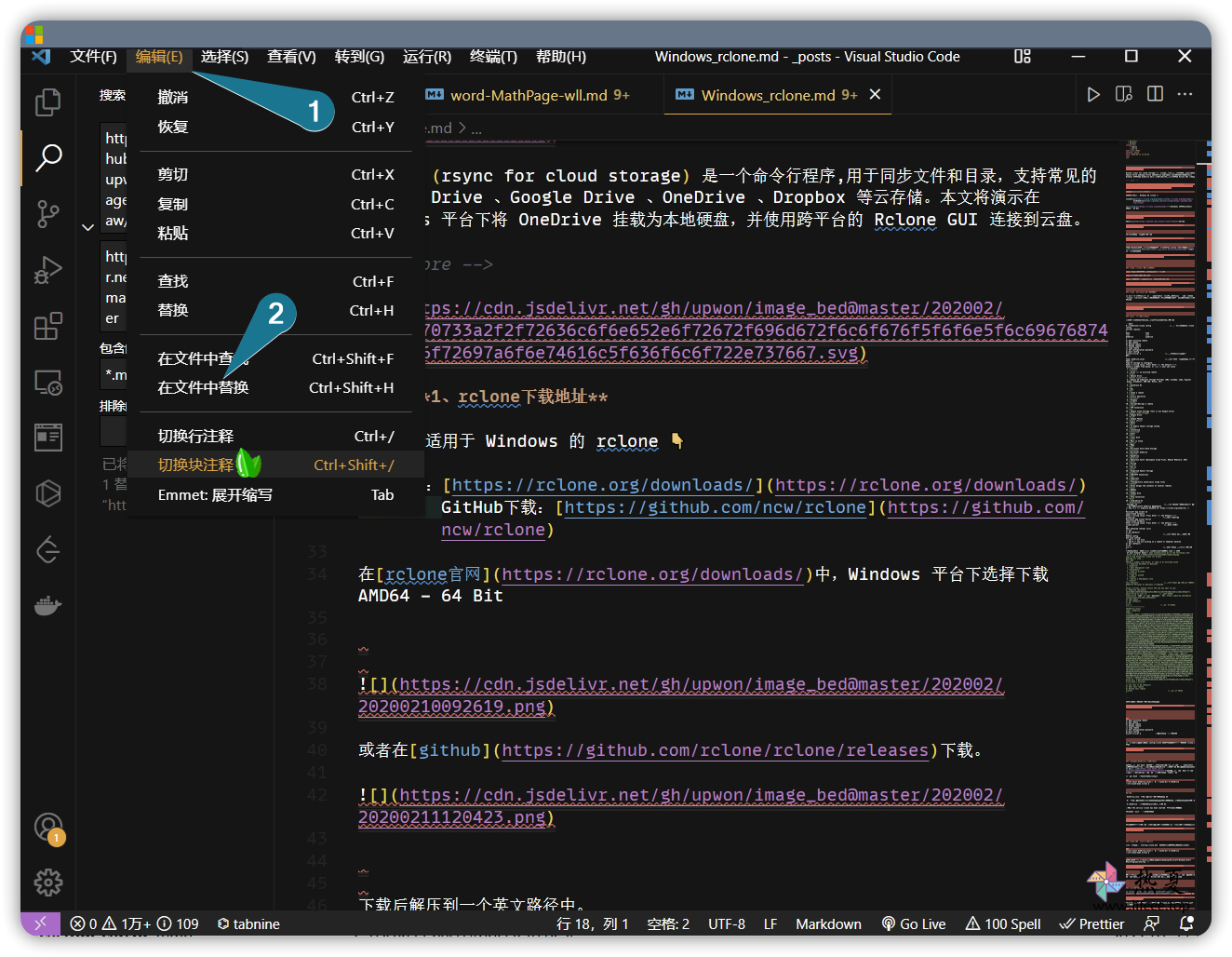The image size is (1232, 957).
Task: Split the editor to the right
Action: click(1155, 94)
